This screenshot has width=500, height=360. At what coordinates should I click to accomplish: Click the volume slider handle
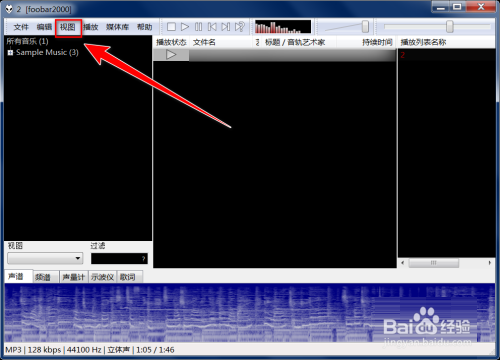click(365, 27)
